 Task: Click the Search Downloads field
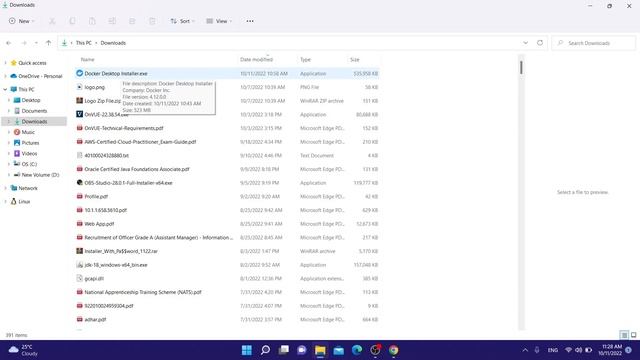point(593,43)
